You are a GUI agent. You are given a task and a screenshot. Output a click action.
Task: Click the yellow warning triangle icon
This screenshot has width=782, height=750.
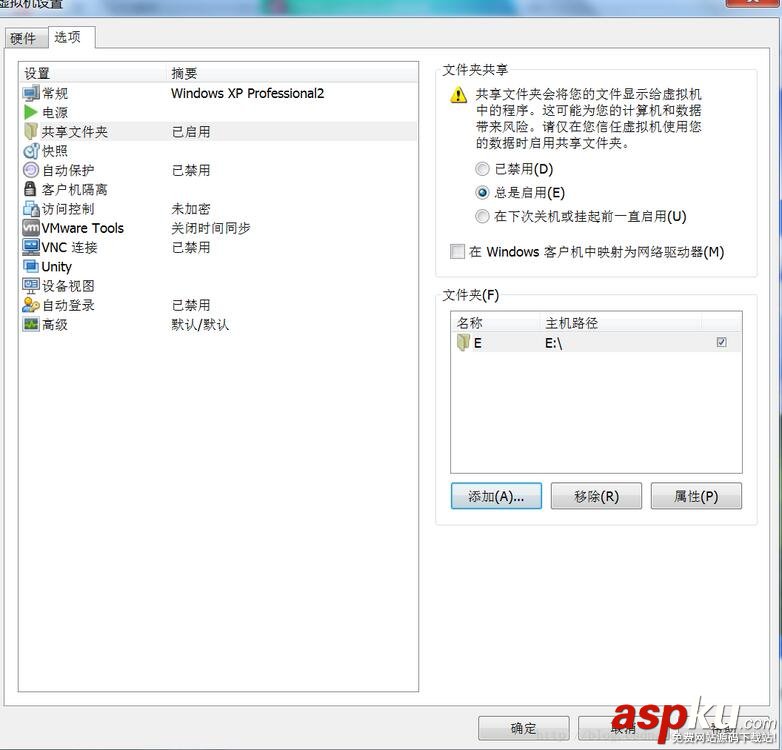pos(458,95)
